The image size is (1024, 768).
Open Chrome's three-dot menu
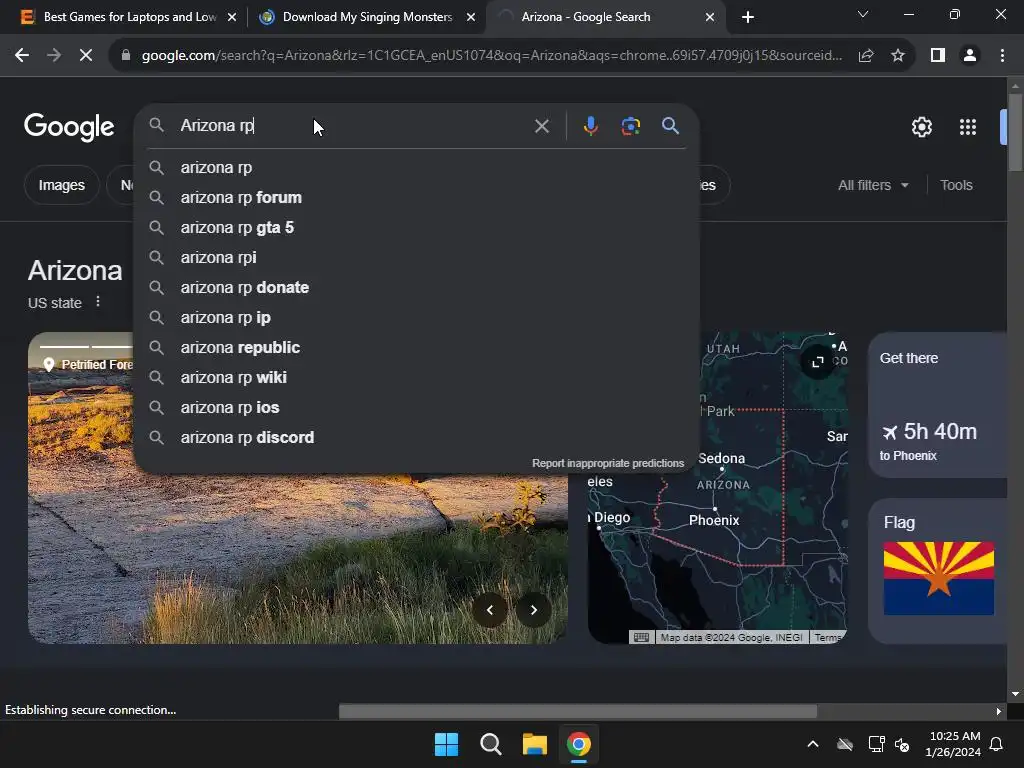(1002, 56)
